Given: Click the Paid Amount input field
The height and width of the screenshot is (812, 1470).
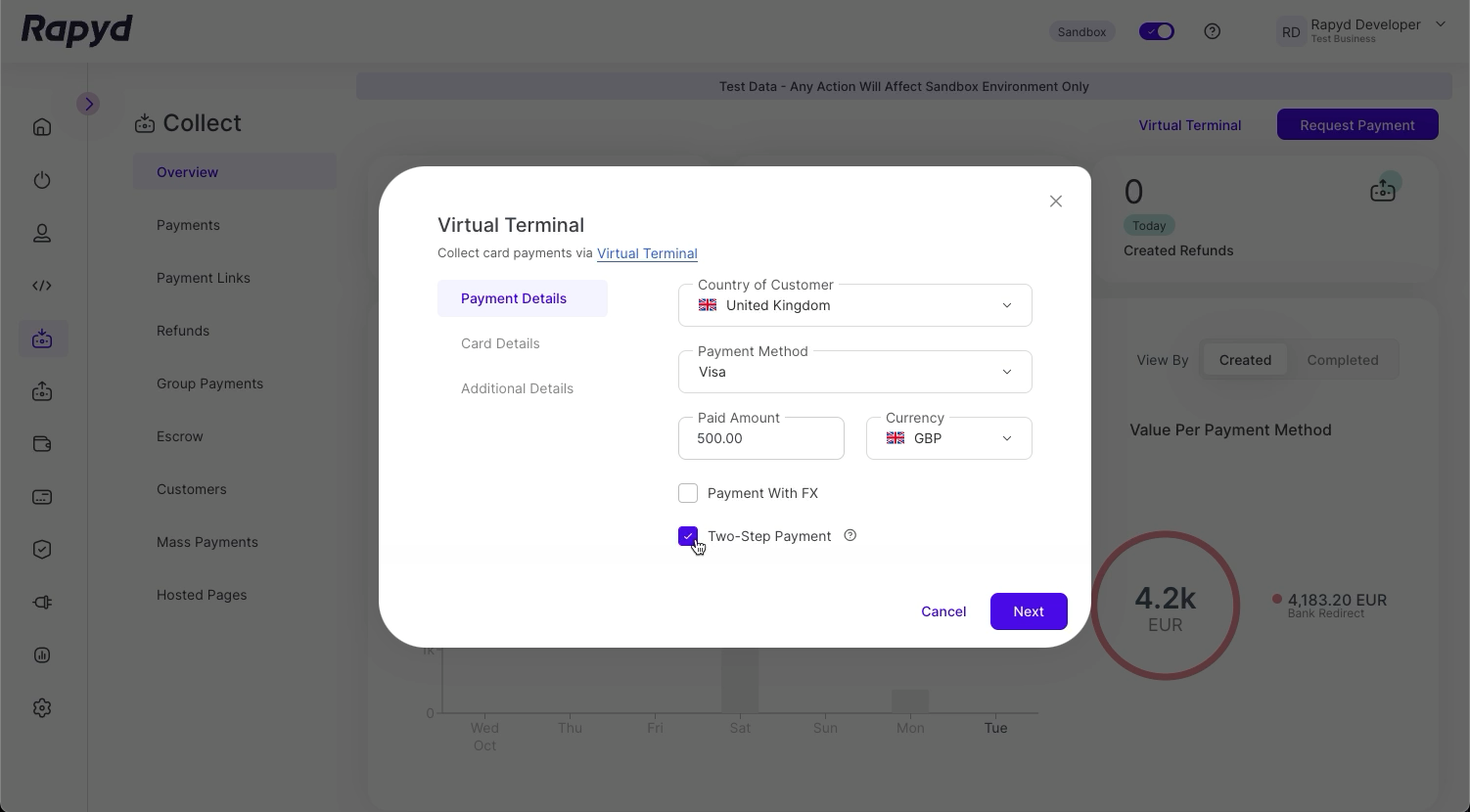Looking at the screenshot, I should pos(760,438).
